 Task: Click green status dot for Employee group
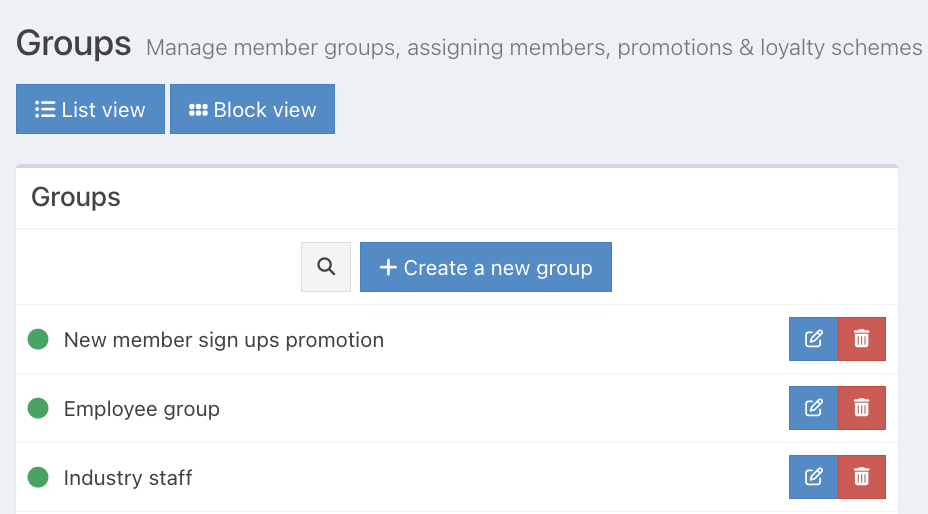click(x=38, y=408)
